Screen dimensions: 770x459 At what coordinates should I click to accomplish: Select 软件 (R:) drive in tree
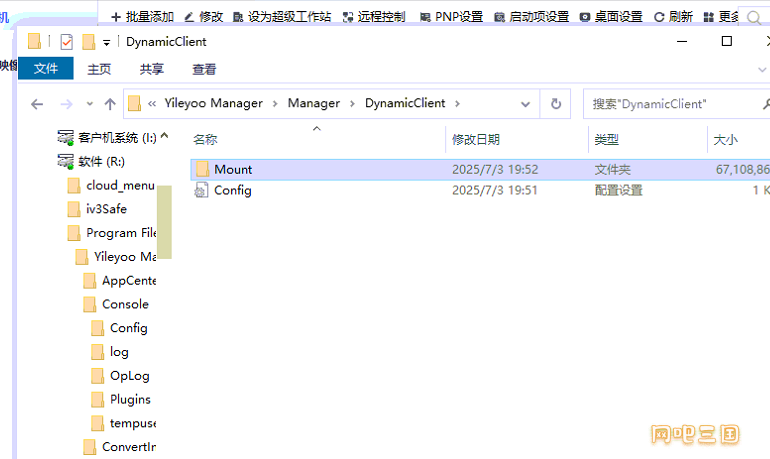tap(91, 161)
